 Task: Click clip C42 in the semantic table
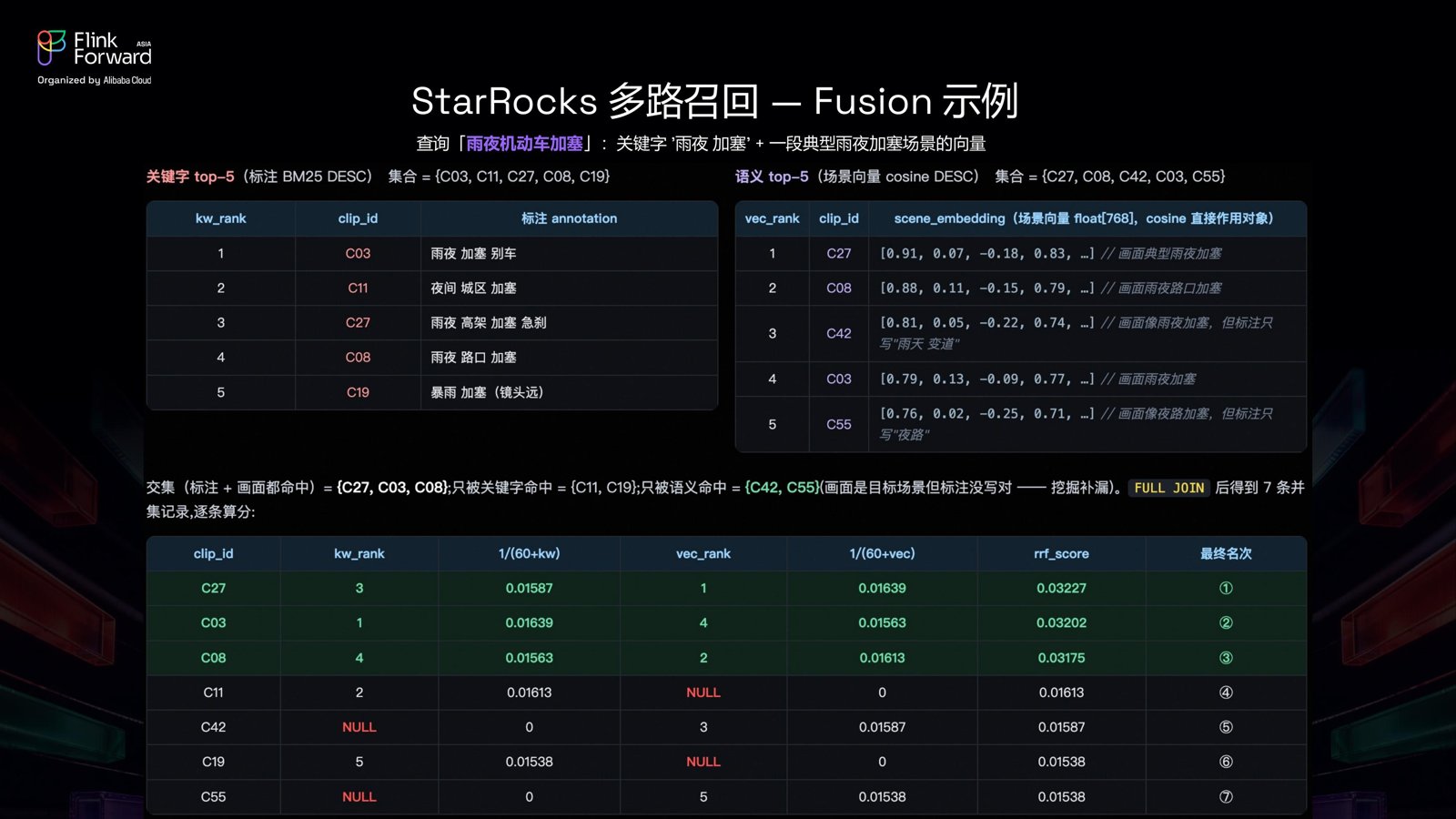pos(839,333)
